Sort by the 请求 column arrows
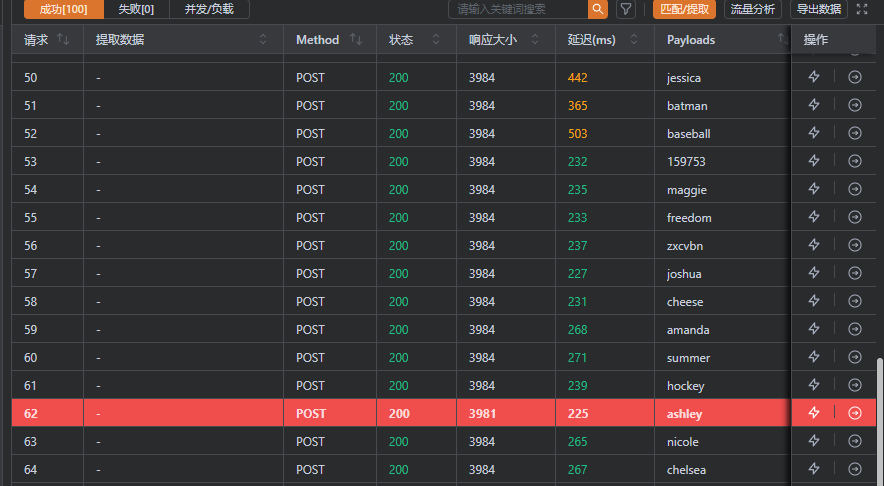Screen dimensions: 884x486 63,40
